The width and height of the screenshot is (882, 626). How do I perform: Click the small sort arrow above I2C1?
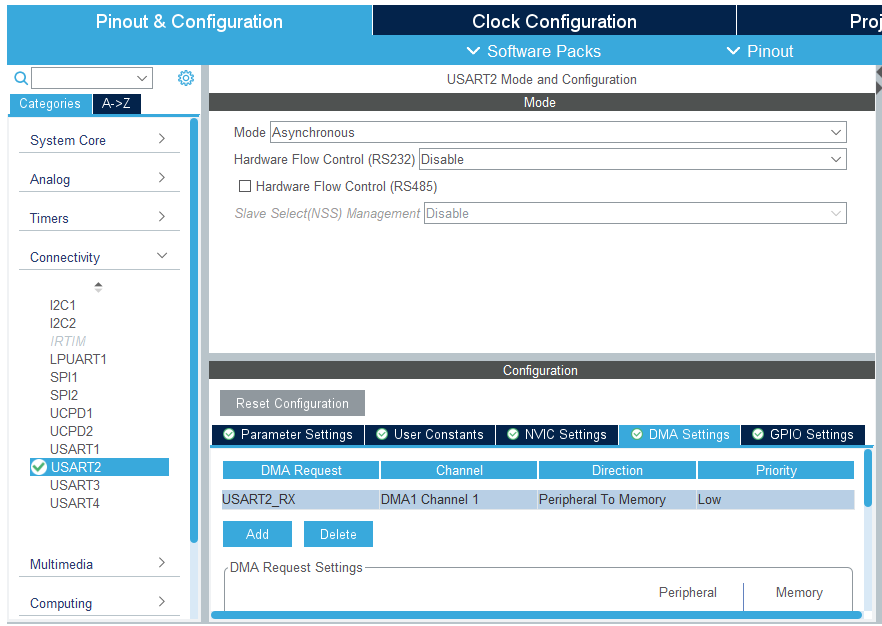coord(98,287)
